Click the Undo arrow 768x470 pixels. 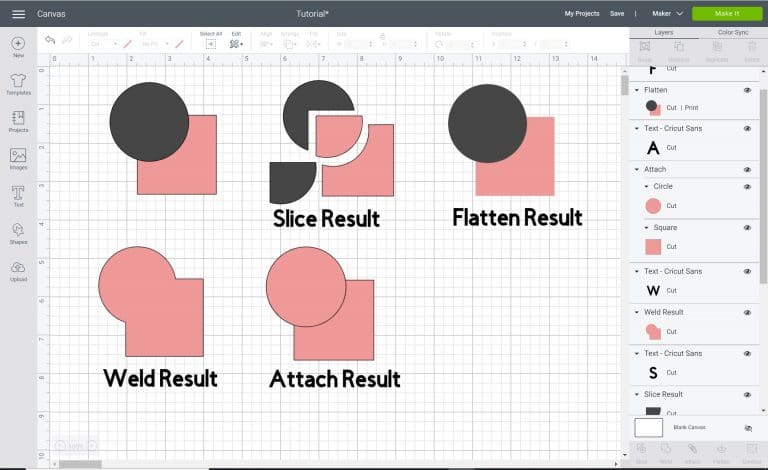(50, 40)
